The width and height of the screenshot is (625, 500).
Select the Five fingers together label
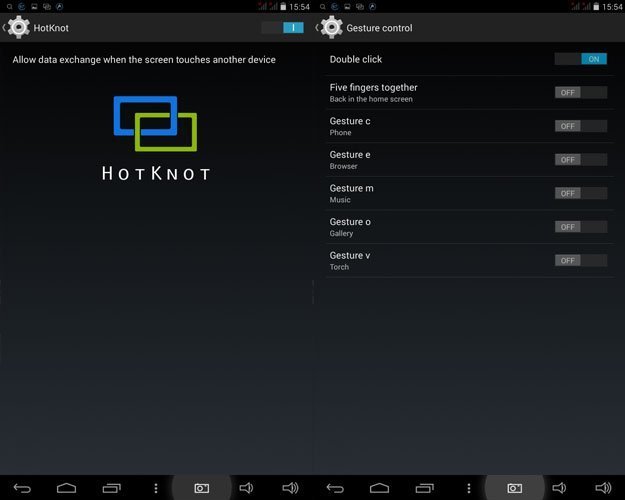coord(373,87)
